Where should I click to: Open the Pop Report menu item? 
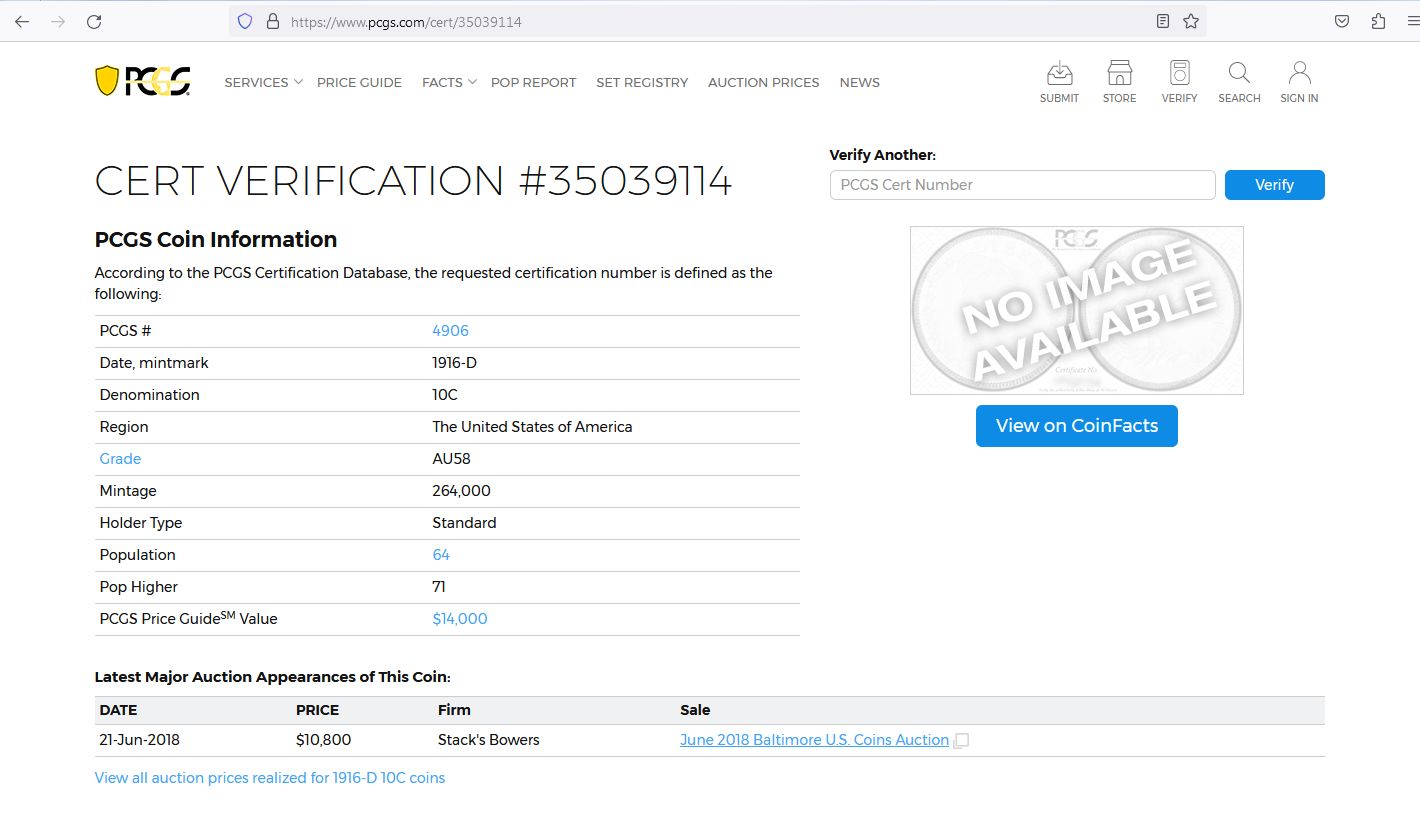pyautogui.click(x=533, y=82)
